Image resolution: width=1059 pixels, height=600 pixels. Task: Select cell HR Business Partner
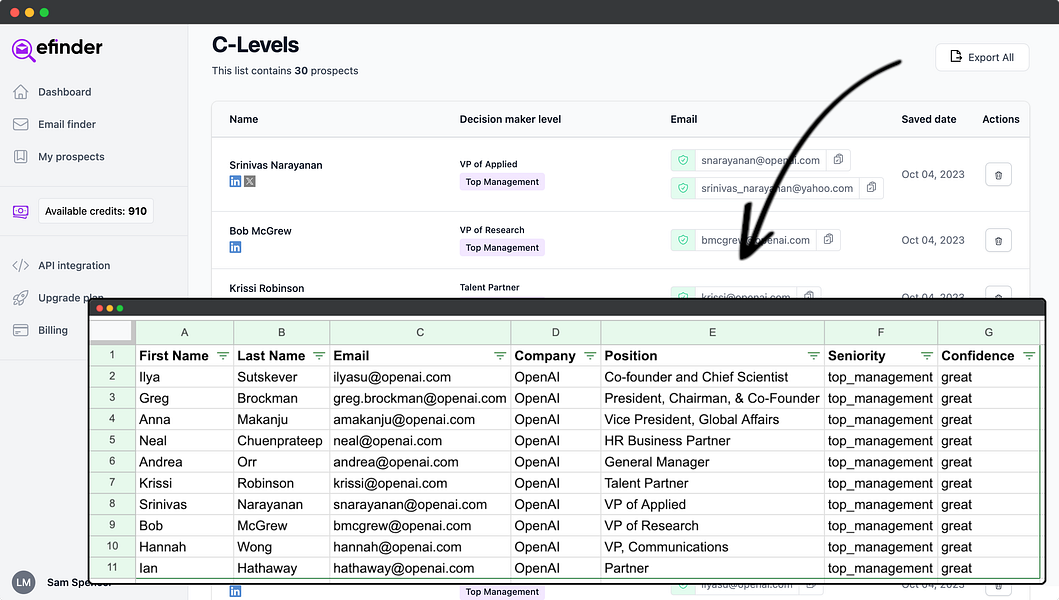[x=713, y=441]
